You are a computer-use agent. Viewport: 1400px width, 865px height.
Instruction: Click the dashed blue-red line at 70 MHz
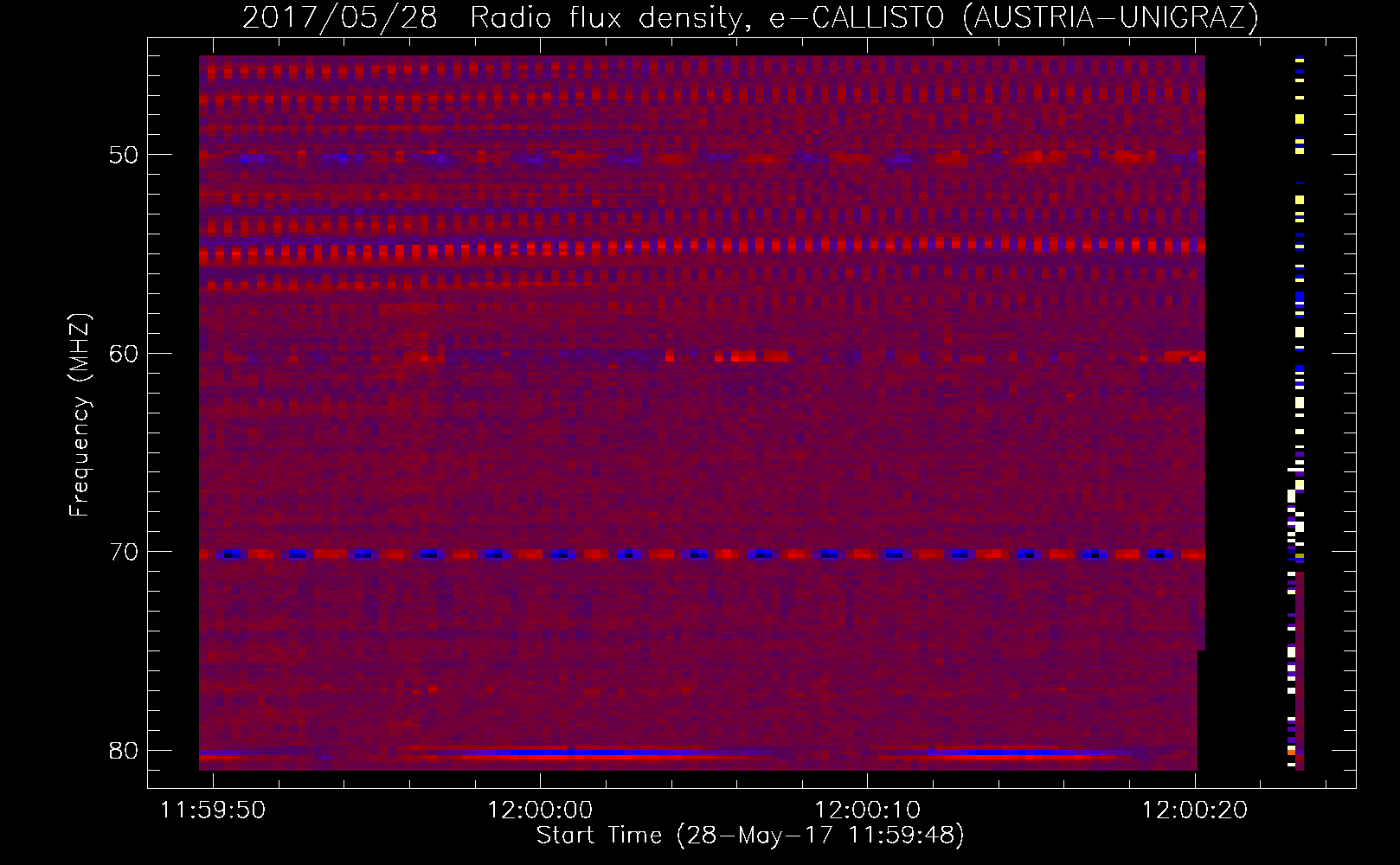click(702, 554)
